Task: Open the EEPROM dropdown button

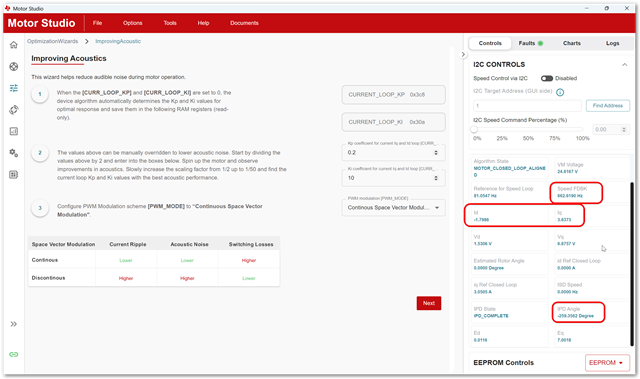Action: [607, 363]
